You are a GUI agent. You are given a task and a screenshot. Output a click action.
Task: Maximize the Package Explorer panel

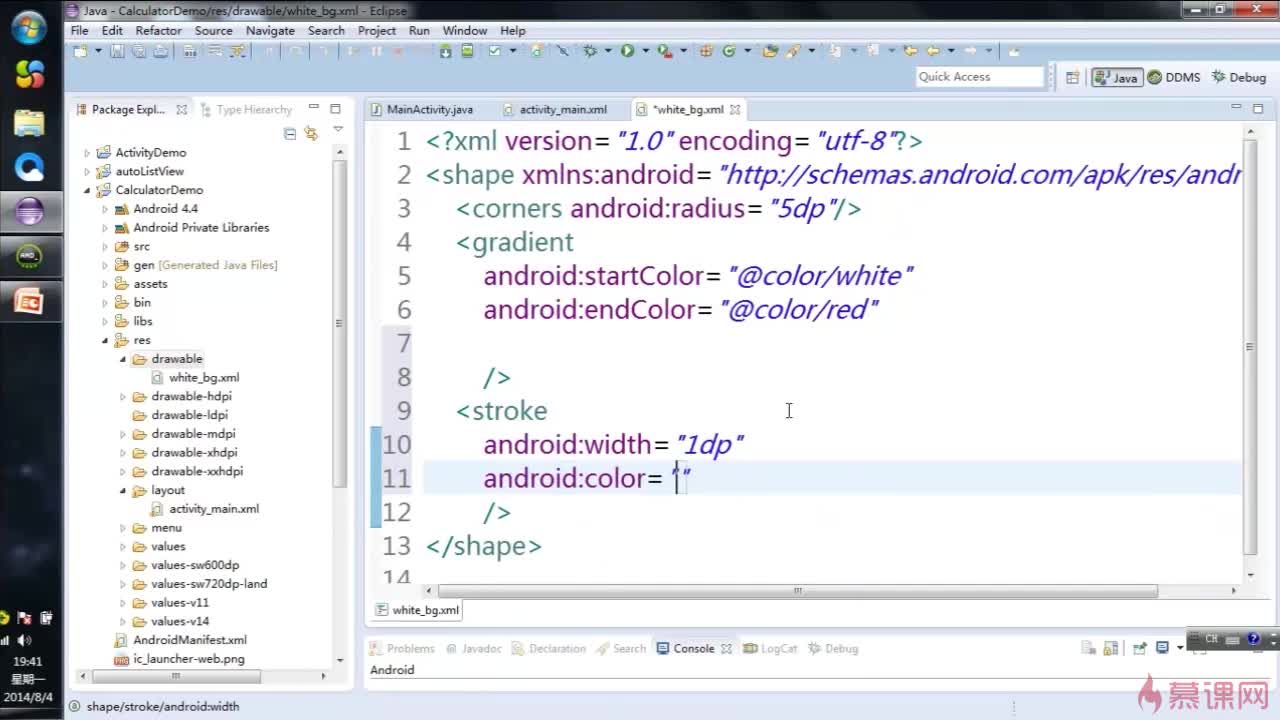[x=335, y=109]
